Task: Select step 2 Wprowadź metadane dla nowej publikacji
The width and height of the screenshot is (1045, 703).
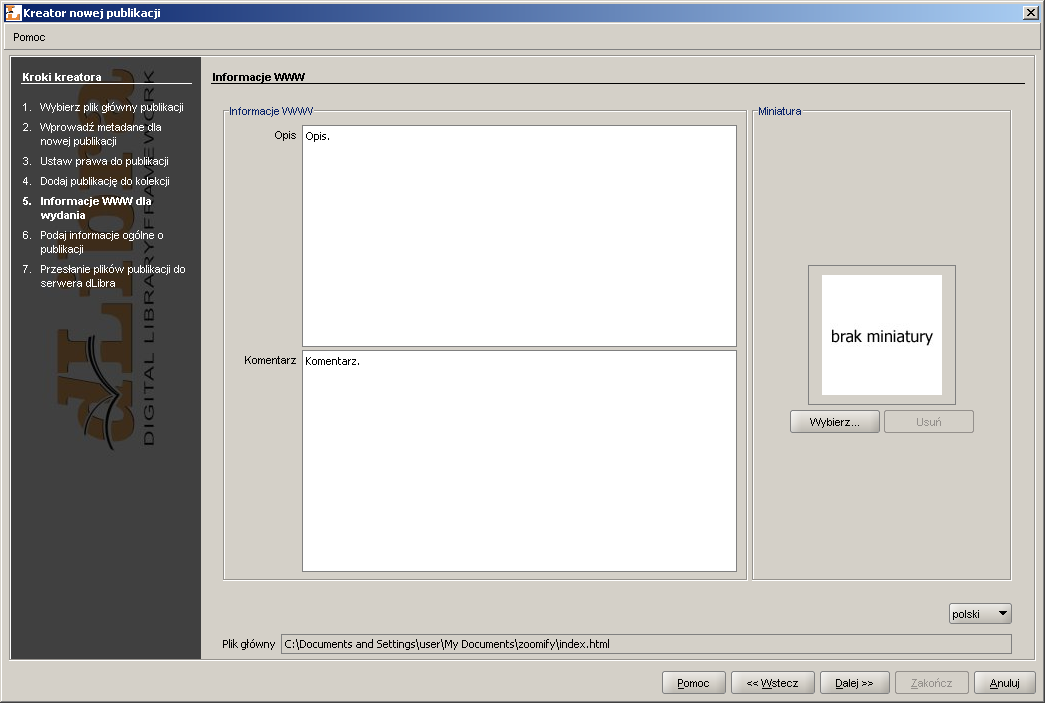Action: (x=92, y=134)
